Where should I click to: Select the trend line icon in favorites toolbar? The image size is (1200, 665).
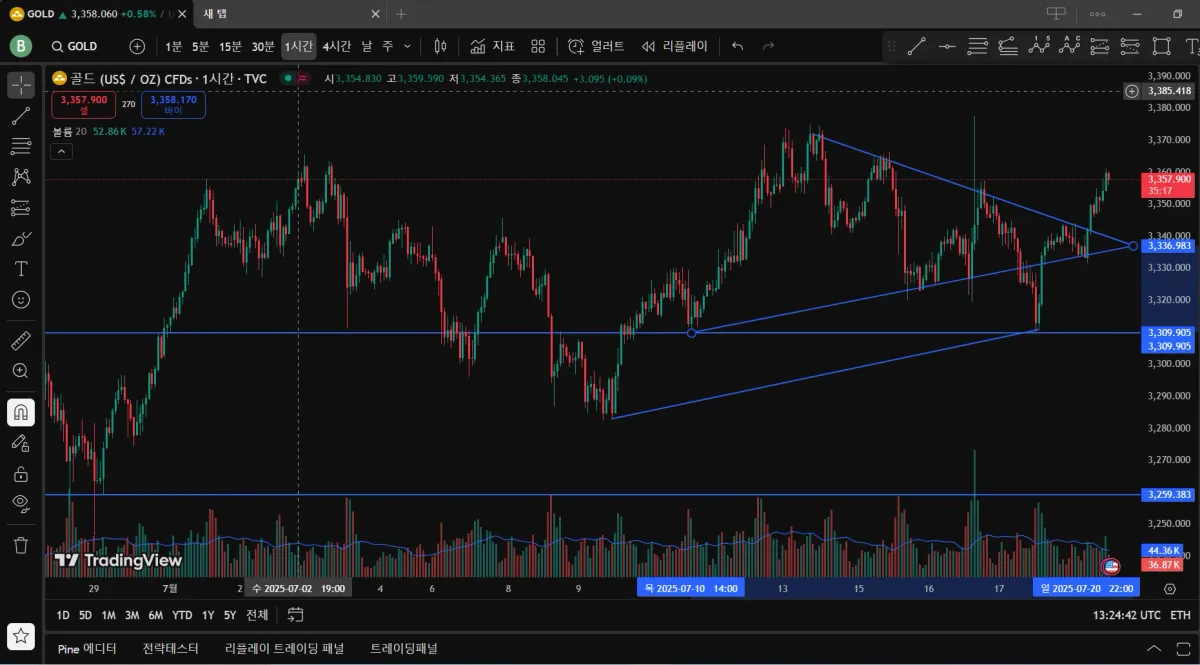pyautogui.click(x=917, y=46)
